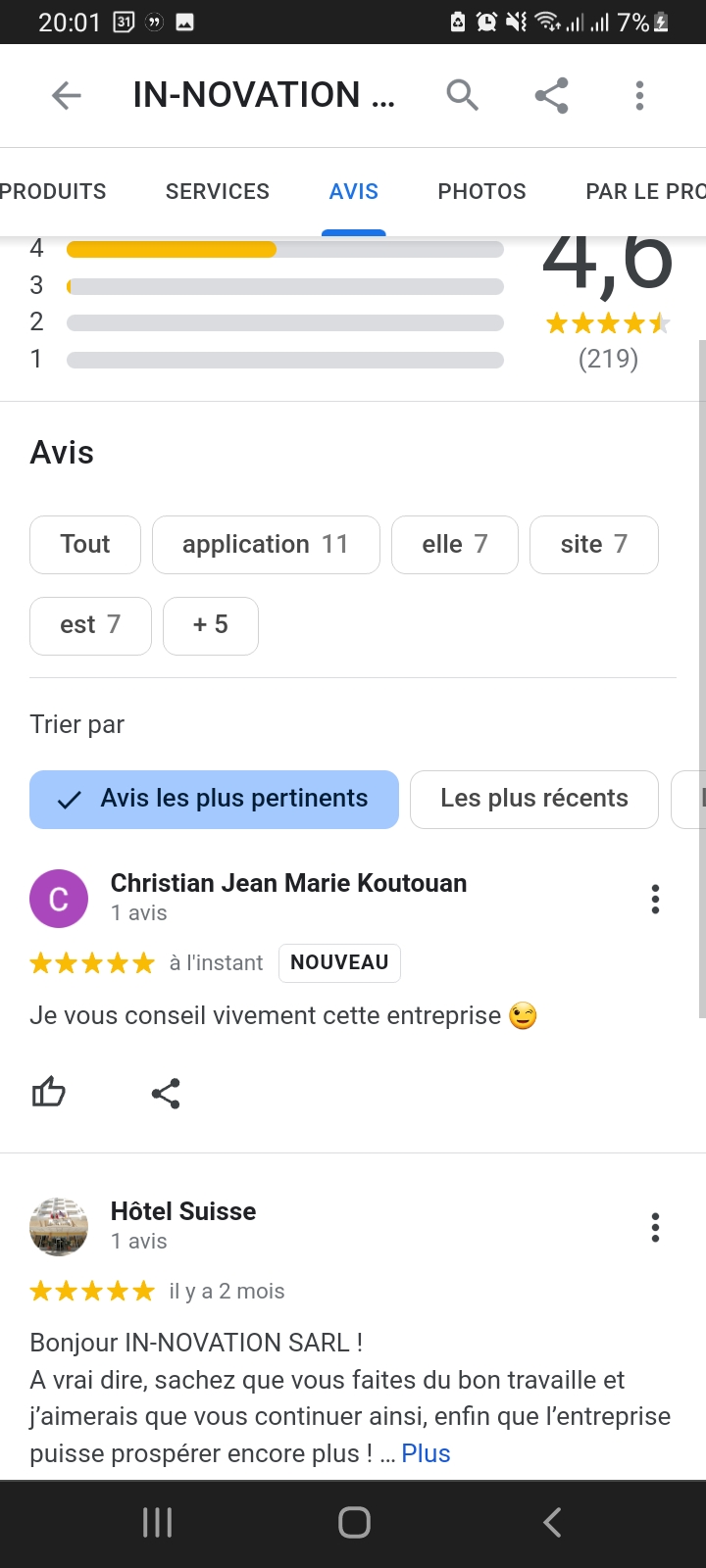
Task: Share Christian Jean Marie Koutouan's review
Action: pos(166,1093)
